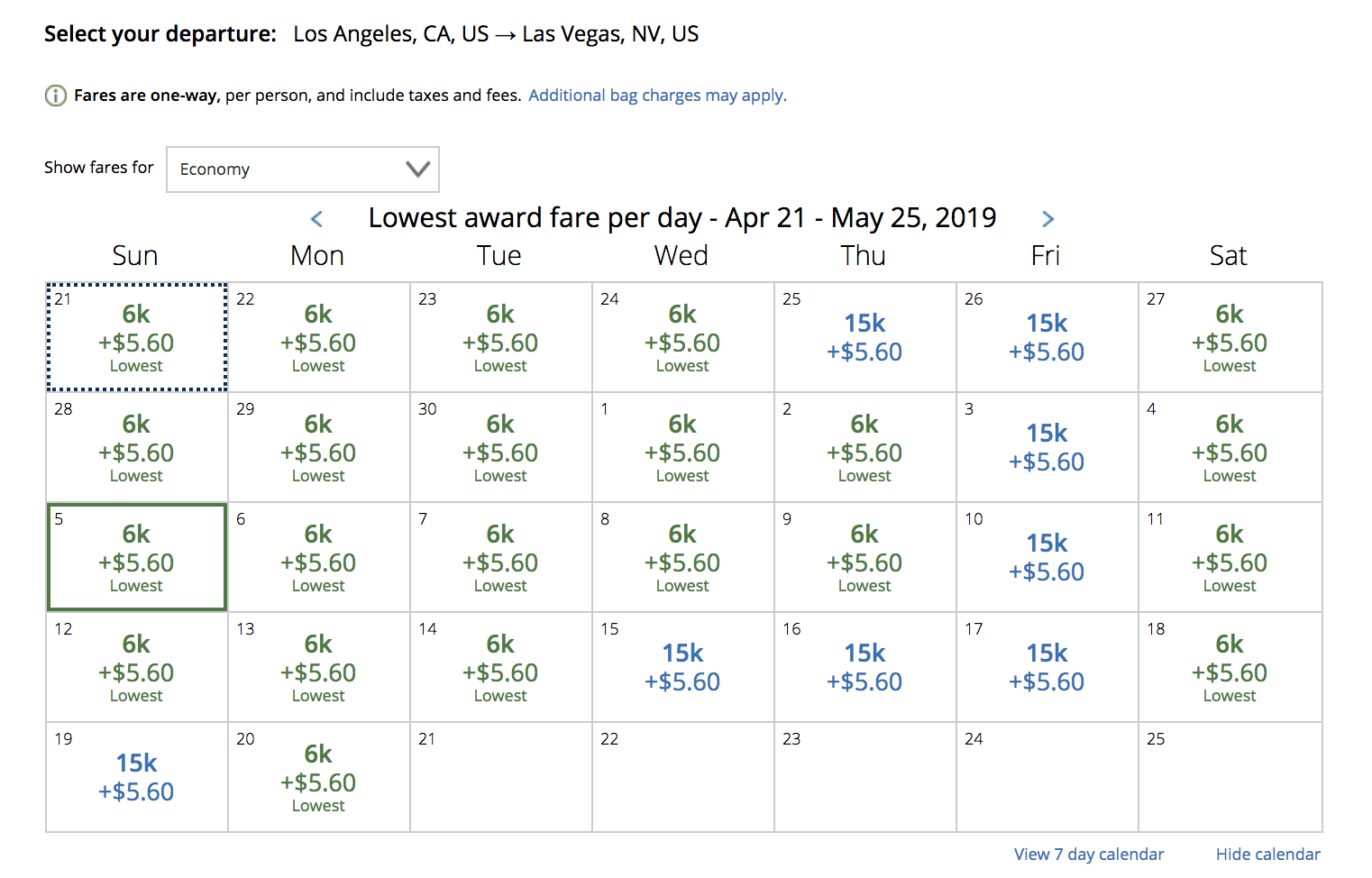This screenshot has height=878, width=1372.
Task: Open Additional bag charges may apply link
Action: point(657,96)
